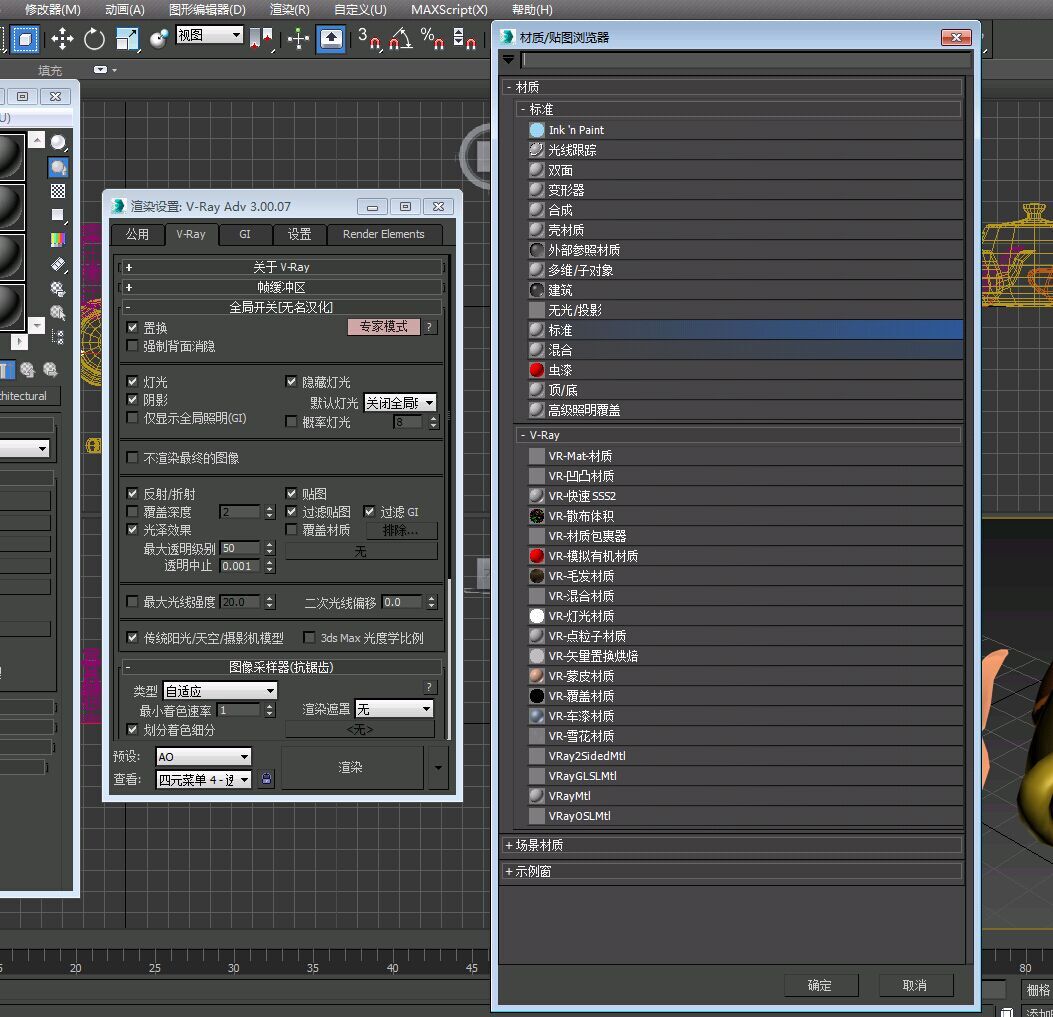
Task: Click the 二次光线偏移 spinner arrows
Action: (432, 602)
